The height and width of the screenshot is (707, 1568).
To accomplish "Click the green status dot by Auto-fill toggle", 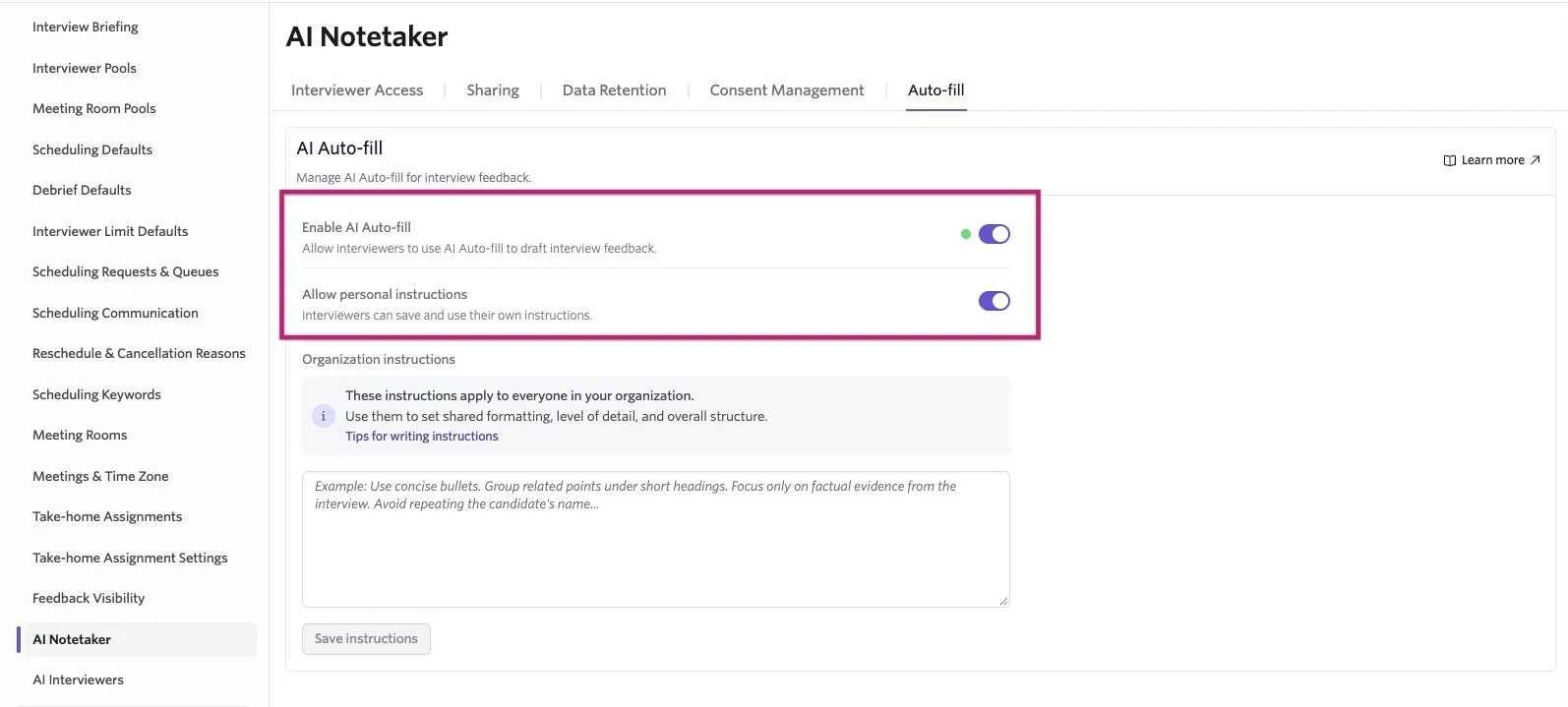I will (x=966, y=234).
